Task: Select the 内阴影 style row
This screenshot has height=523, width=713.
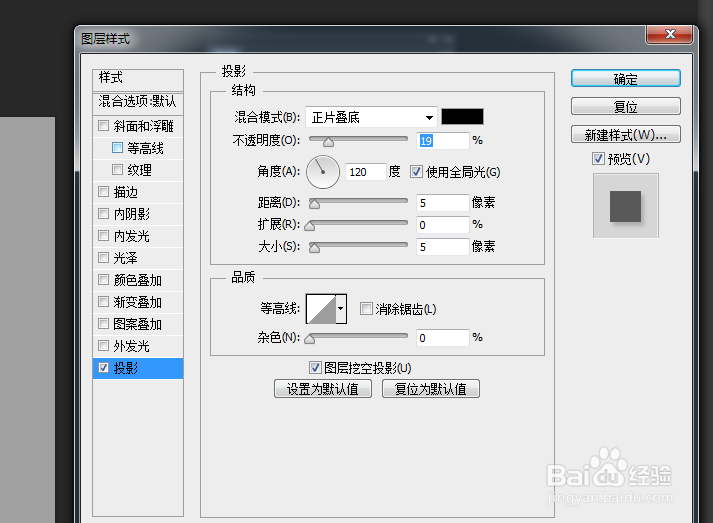Action: 138,213
